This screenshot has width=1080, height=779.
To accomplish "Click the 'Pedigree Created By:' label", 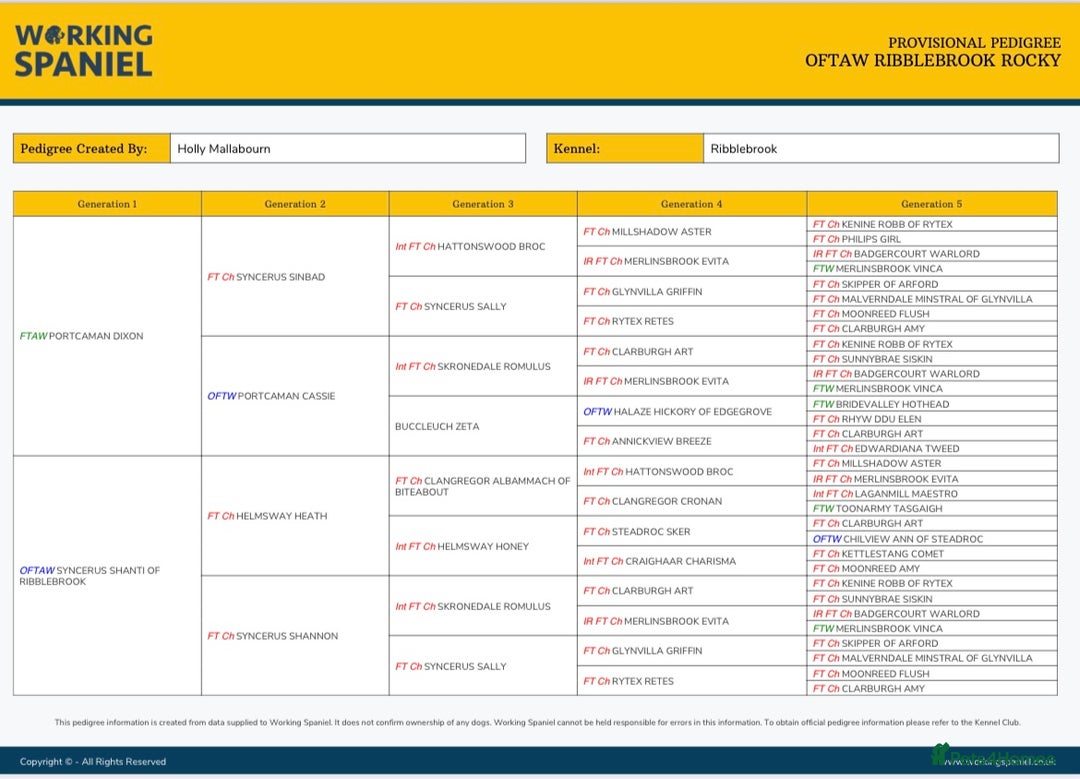I will (x=92, y=148).
